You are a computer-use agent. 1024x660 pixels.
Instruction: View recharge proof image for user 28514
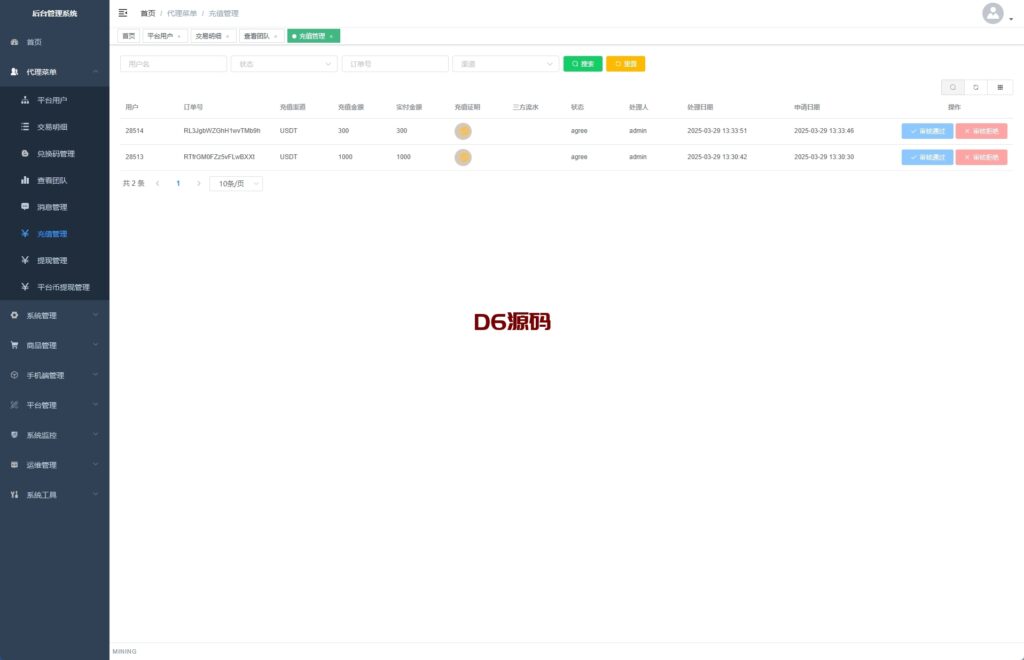click(x=463, y=131)
